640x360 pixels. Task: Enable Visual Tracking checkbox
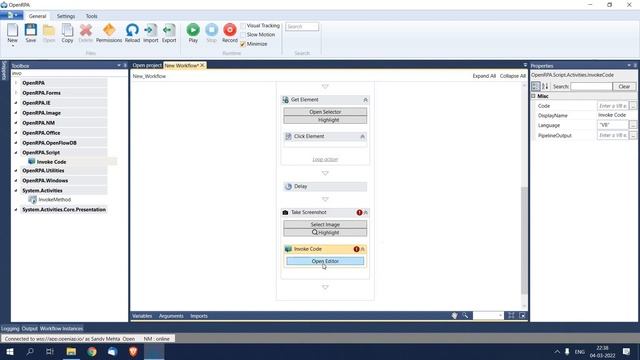(243, 26)
